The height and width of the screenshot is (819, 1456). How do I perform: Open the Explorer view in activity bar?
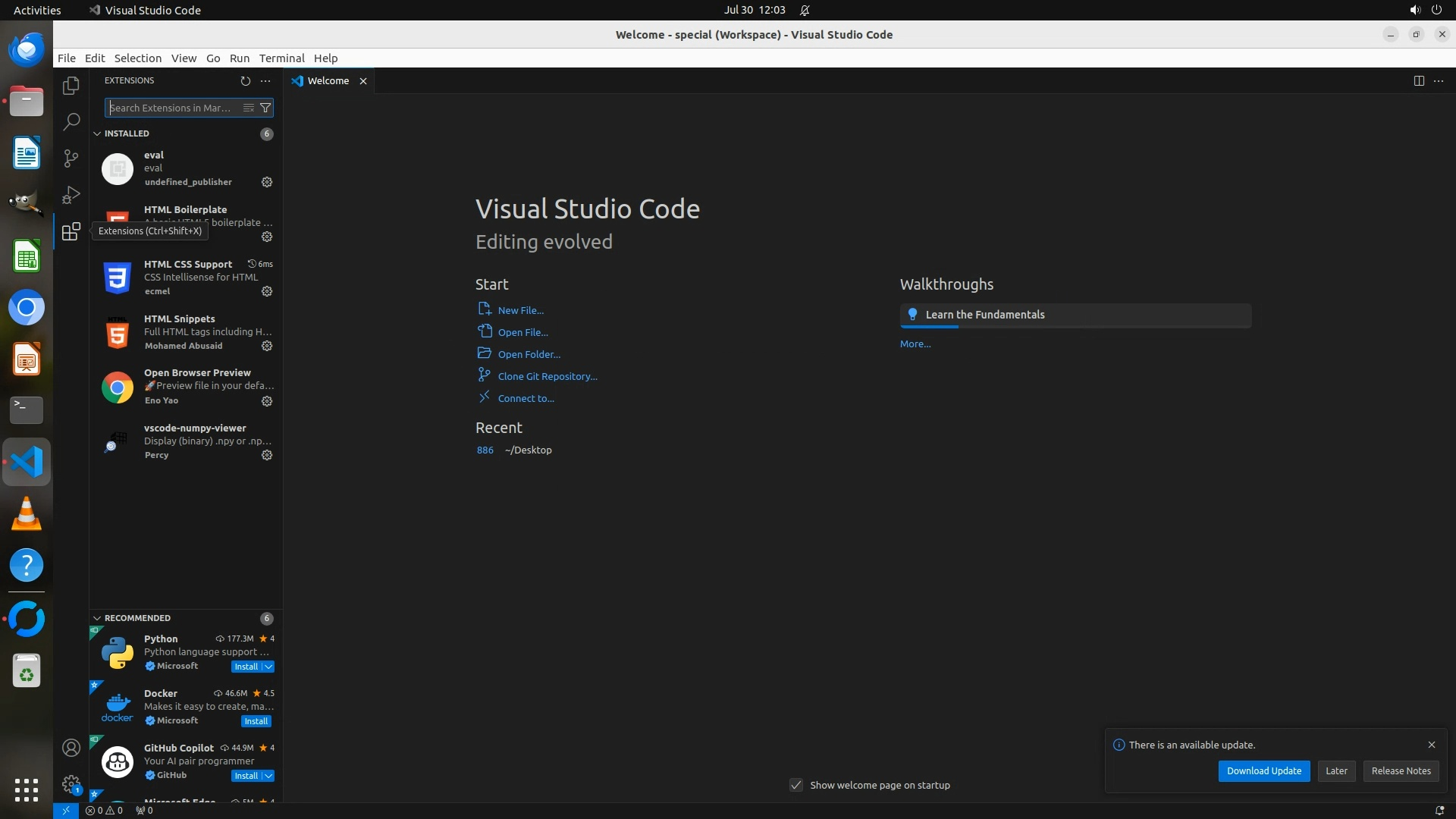pyautogui.click(x=71, y=86)
